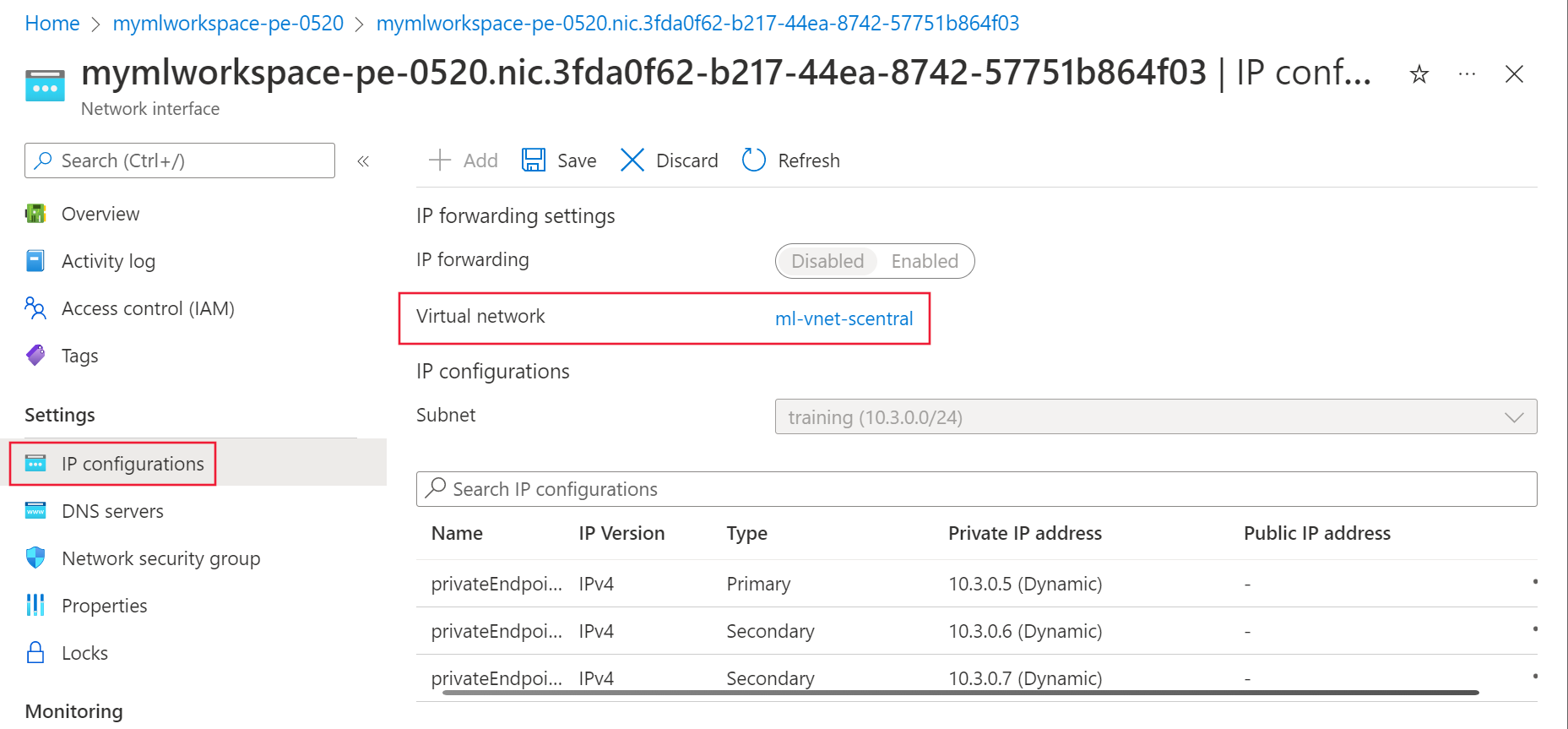Open the DNS servers menu item
1568x729 pixels.
coord(112,511)
